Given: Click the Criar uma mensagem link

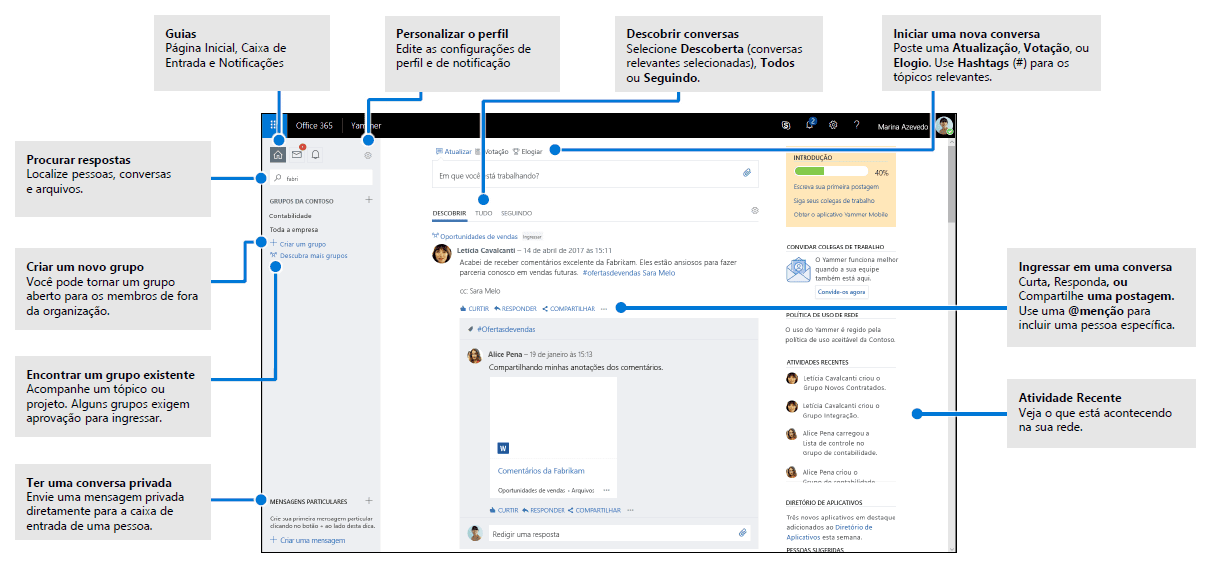Looking at the screenshot, I should pyautogui.click(x=307, y=540).
